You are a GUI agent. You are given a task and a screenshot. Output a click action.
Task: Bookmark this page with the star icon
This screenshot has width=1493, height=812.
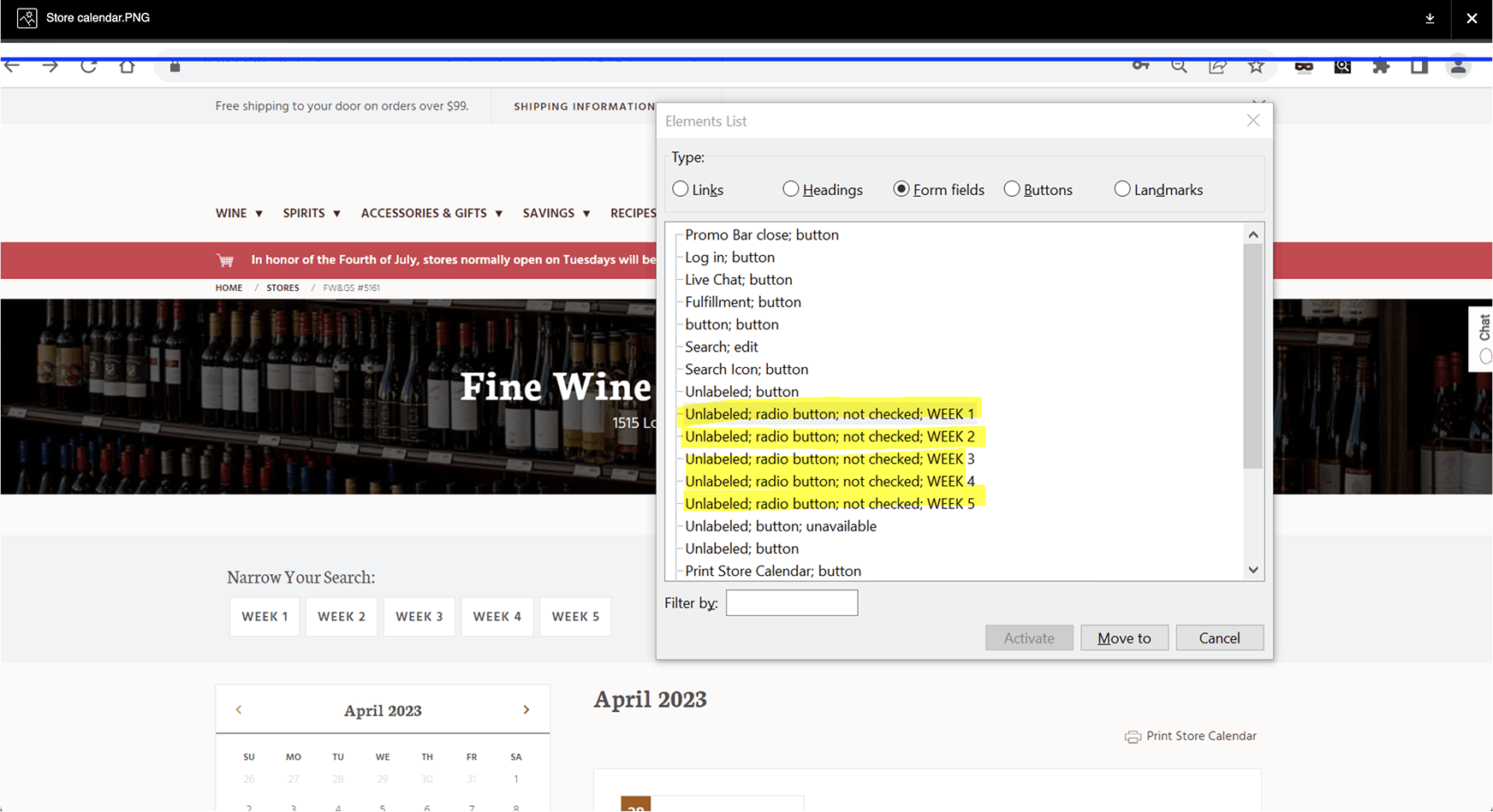(x=1257, y=66)
